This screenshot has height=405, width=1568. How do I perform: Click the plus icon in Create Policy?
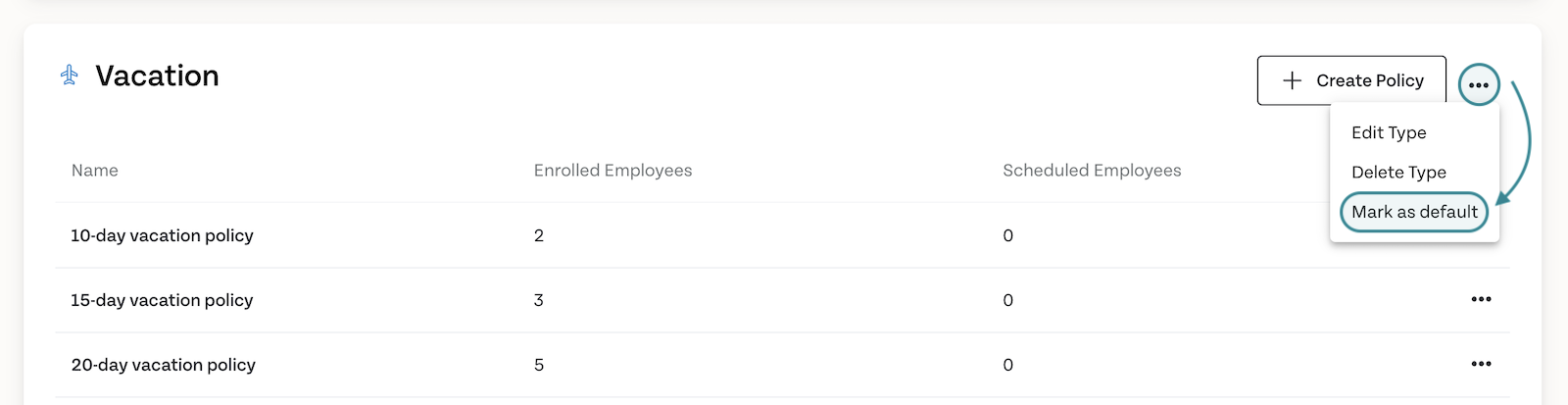1293,80
